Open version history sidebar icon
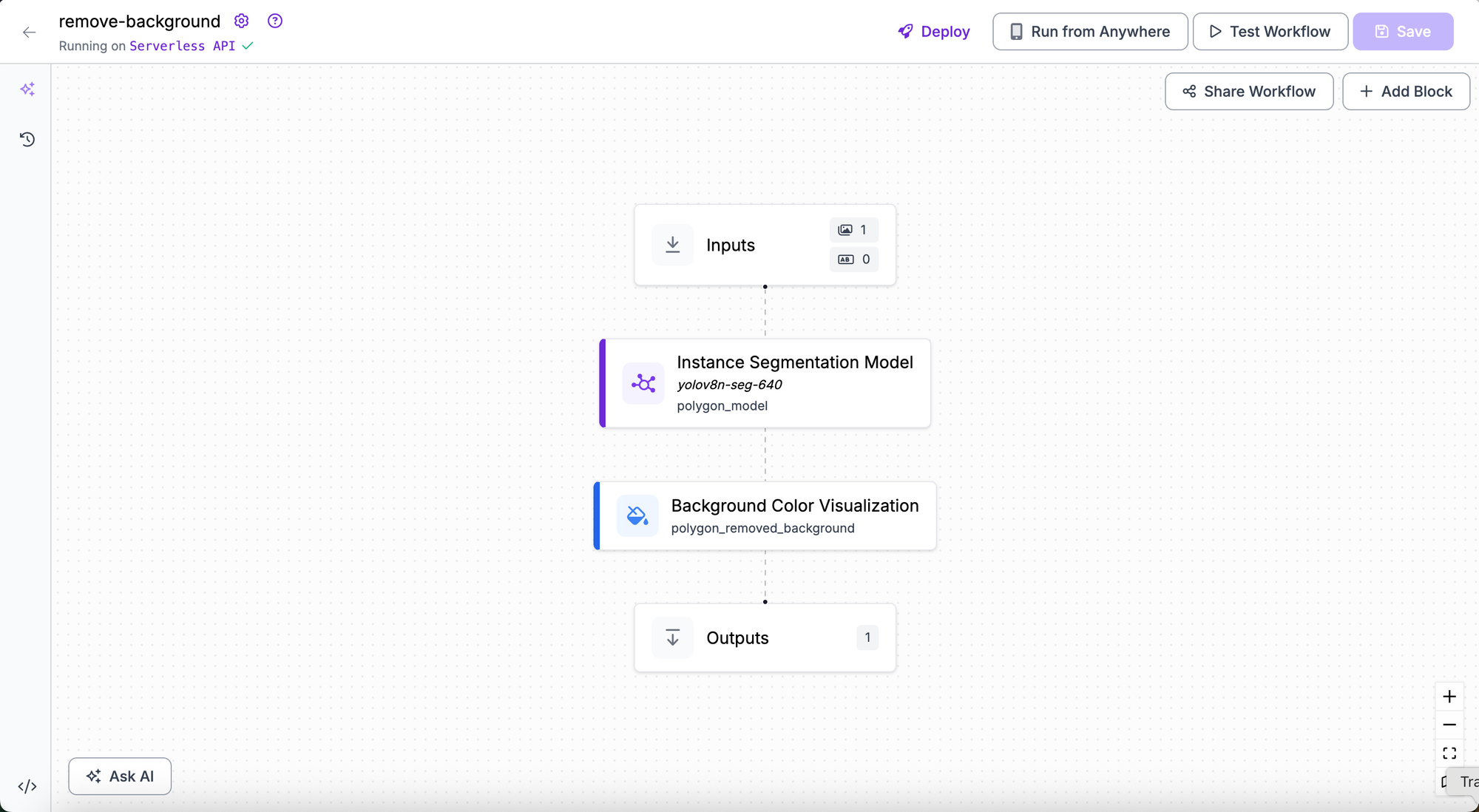Image resolution: width=1479 pixels, height=812 pixels. tap(27, 139)
